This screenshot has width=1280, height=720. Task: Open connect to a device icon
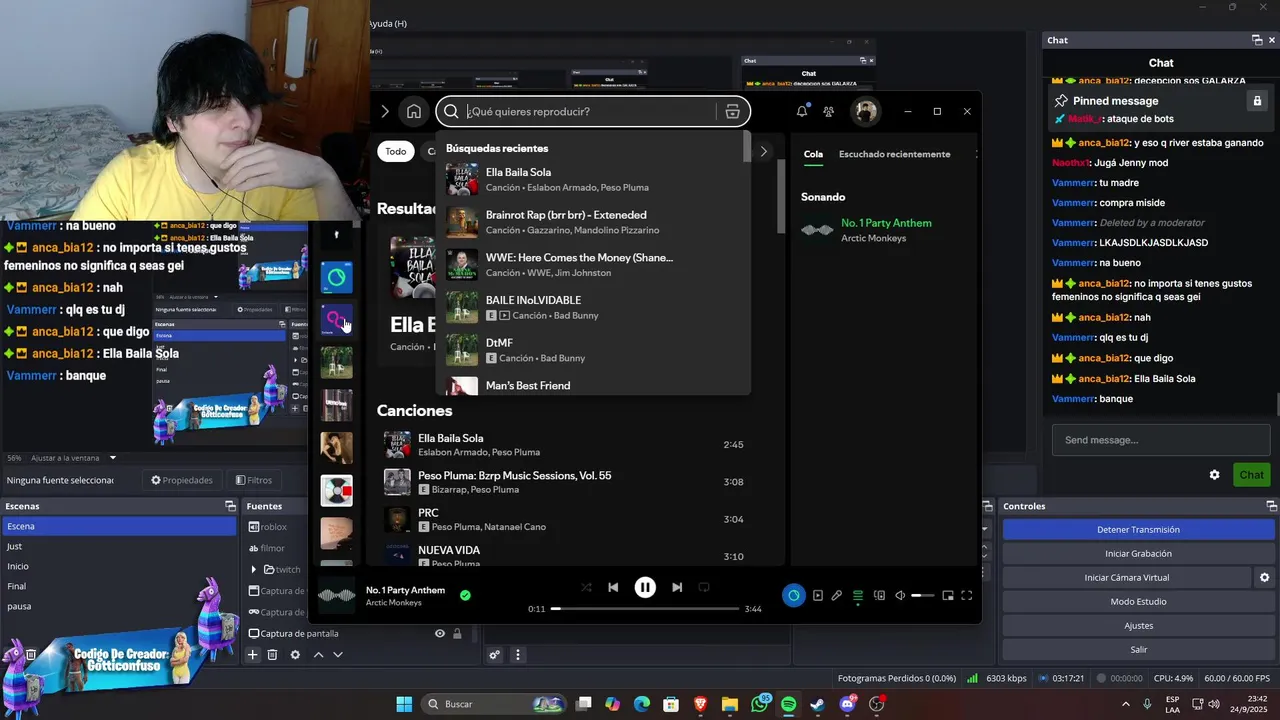pos(879,595)
